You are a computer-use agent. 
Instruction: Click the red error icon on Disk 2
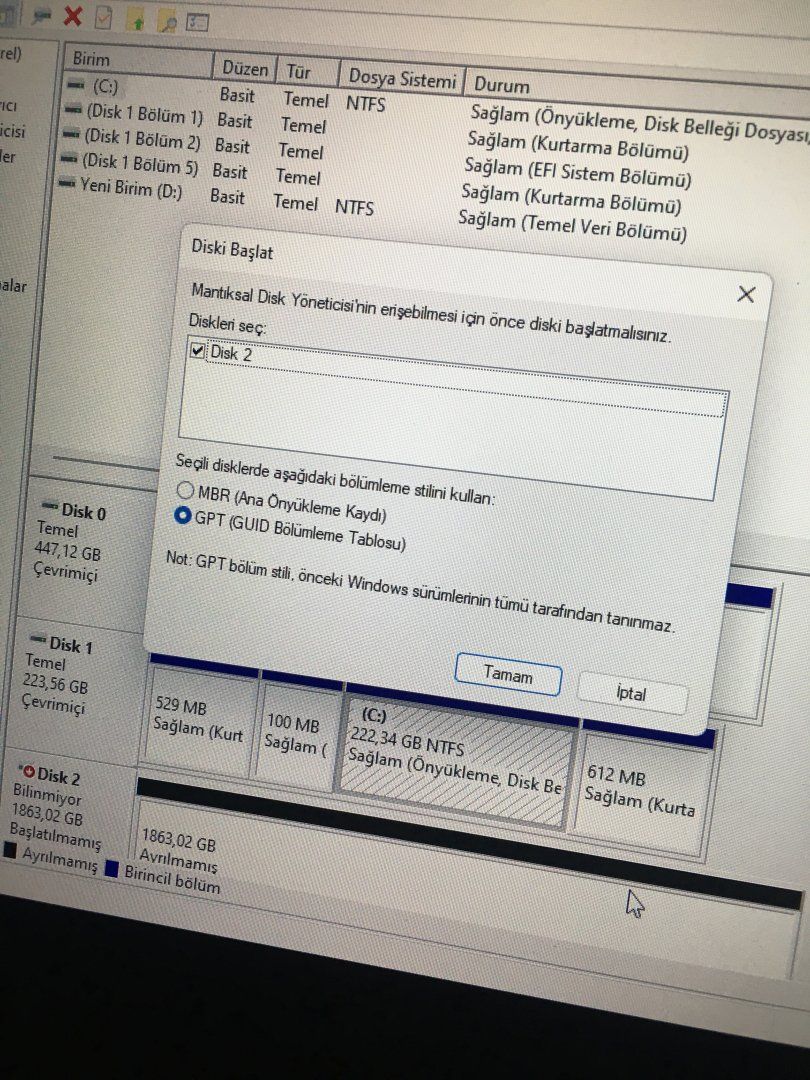pyautogui.click(x=28, y=771)
